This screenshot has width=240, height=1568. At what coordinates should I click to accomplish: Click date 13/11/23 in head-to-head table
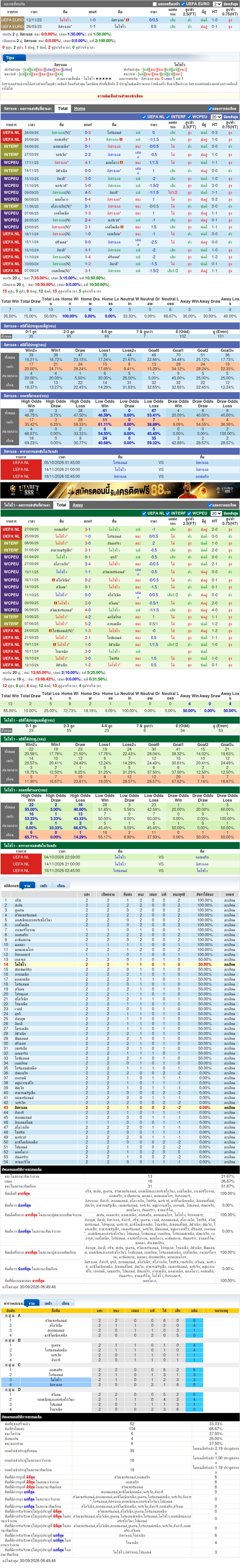[34, 20]
